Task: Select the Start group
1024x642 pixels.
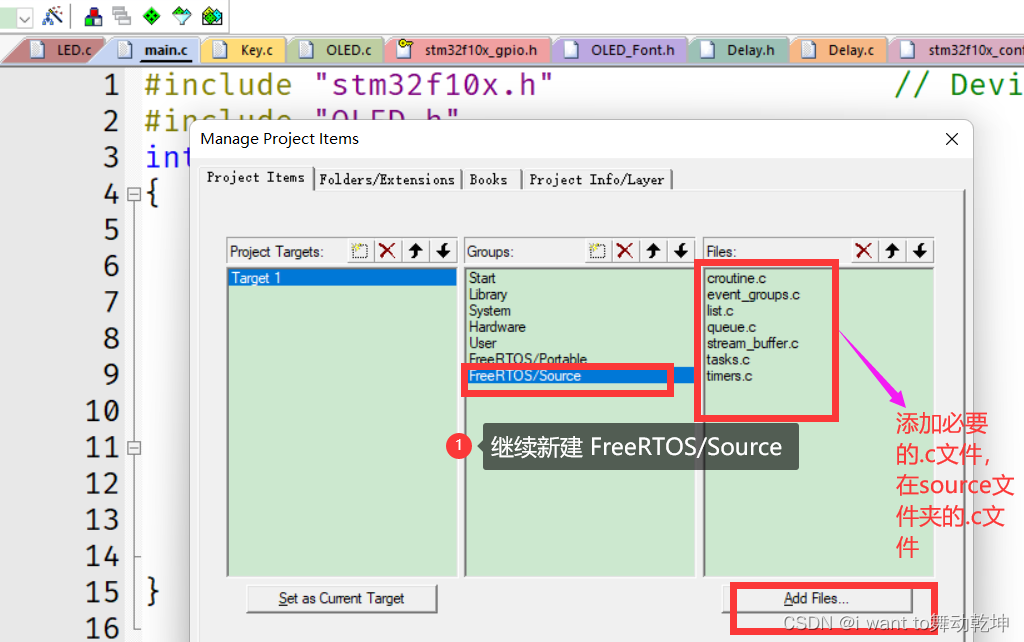Action: point(482,278)
